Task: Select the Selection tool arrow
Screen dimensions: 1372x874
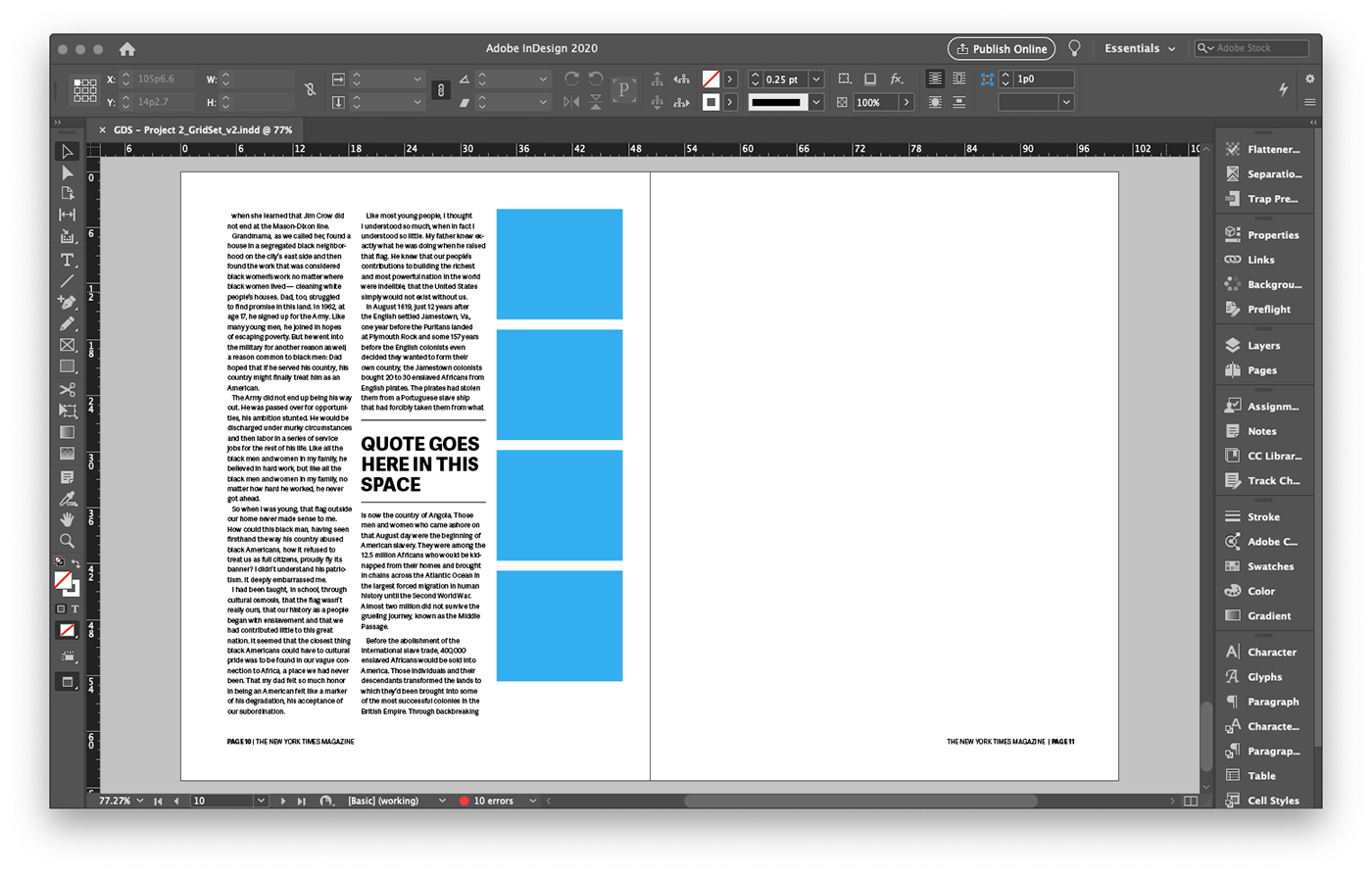Action: tap(67, 152)
